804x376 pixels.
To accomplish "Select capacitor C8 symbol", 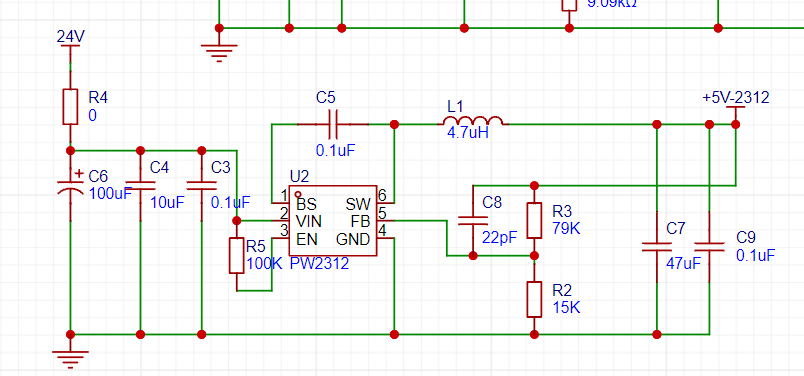I will tap(473, 221).
